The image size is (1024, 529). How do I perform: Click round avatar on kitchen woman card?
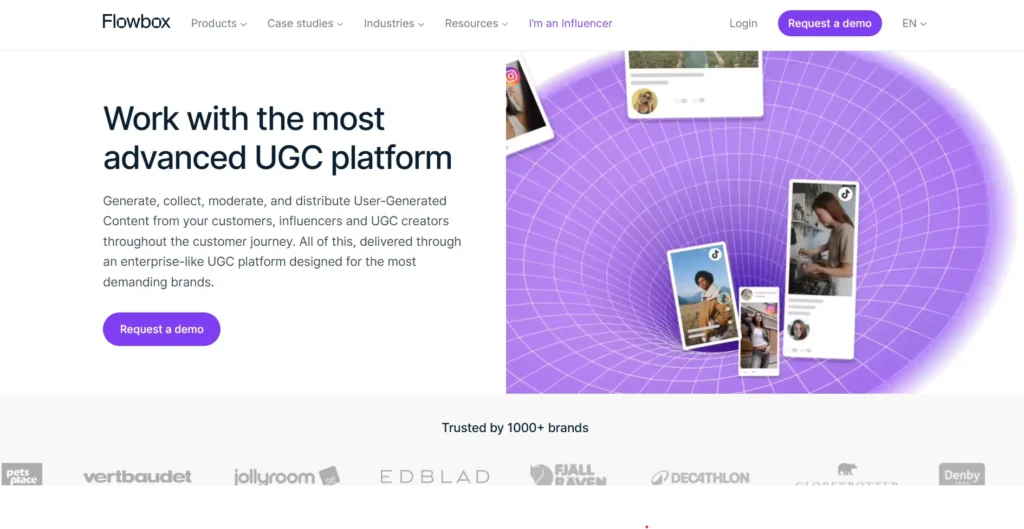click(798, 329)
